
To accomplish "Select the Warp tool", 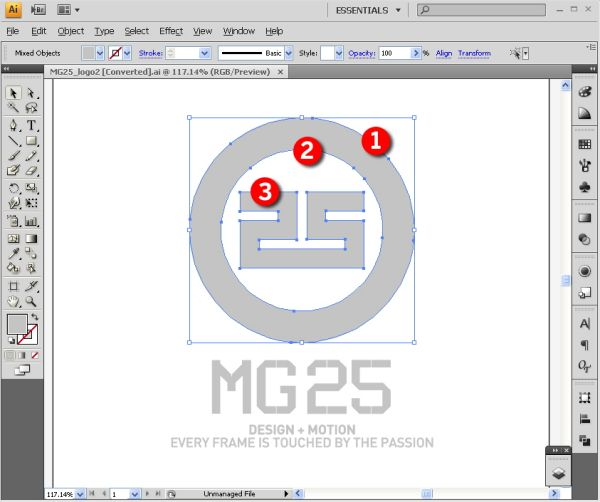I will (x=13, y=203).
